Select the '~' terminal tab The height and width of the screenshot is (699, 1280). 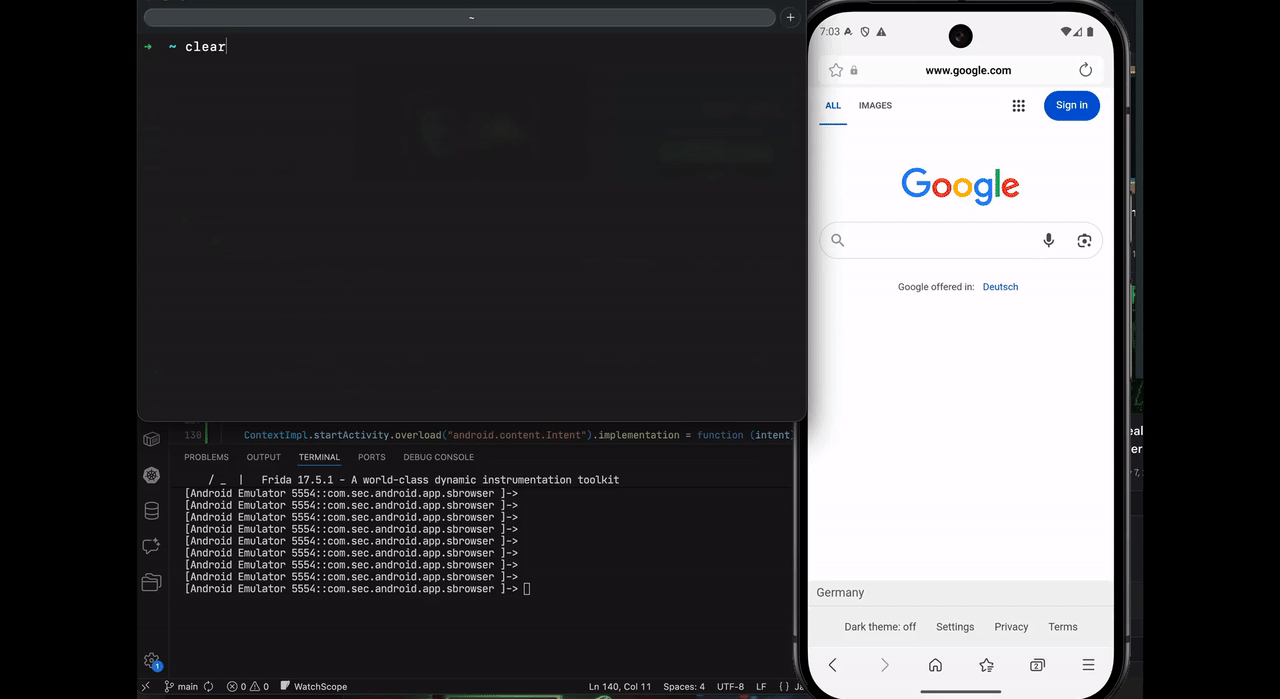click(460, 17)
